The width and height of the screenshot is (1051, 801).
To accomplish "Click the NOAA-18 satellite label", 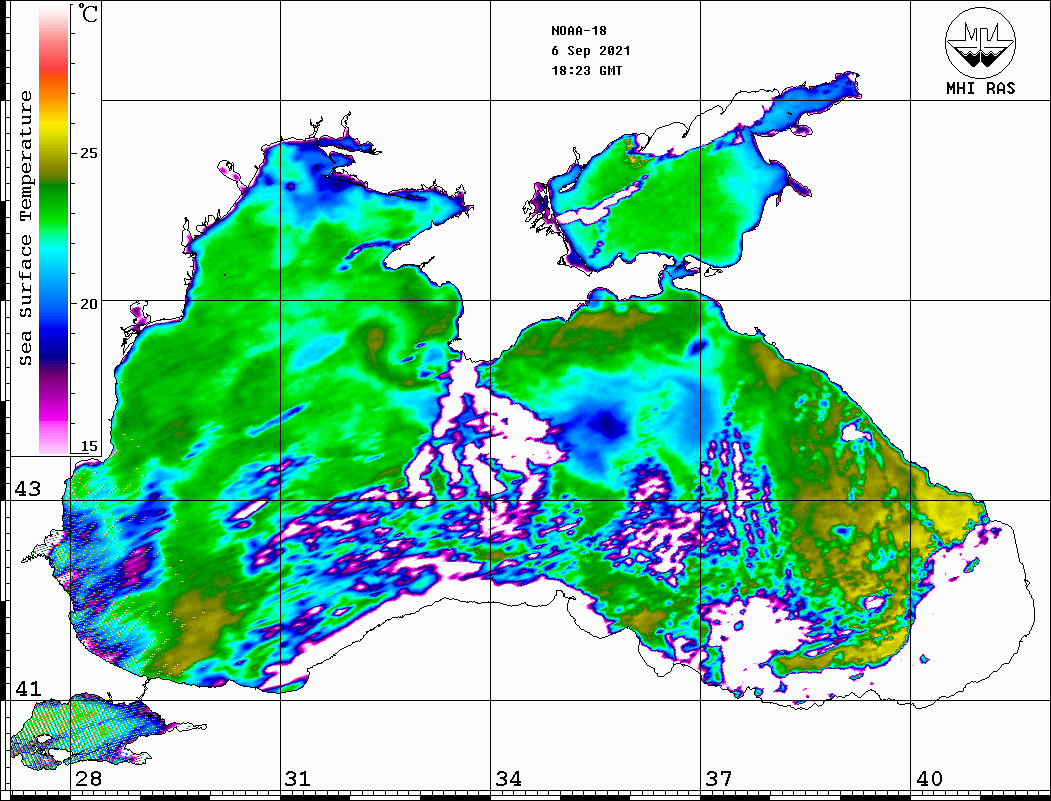I will point(578,31).
